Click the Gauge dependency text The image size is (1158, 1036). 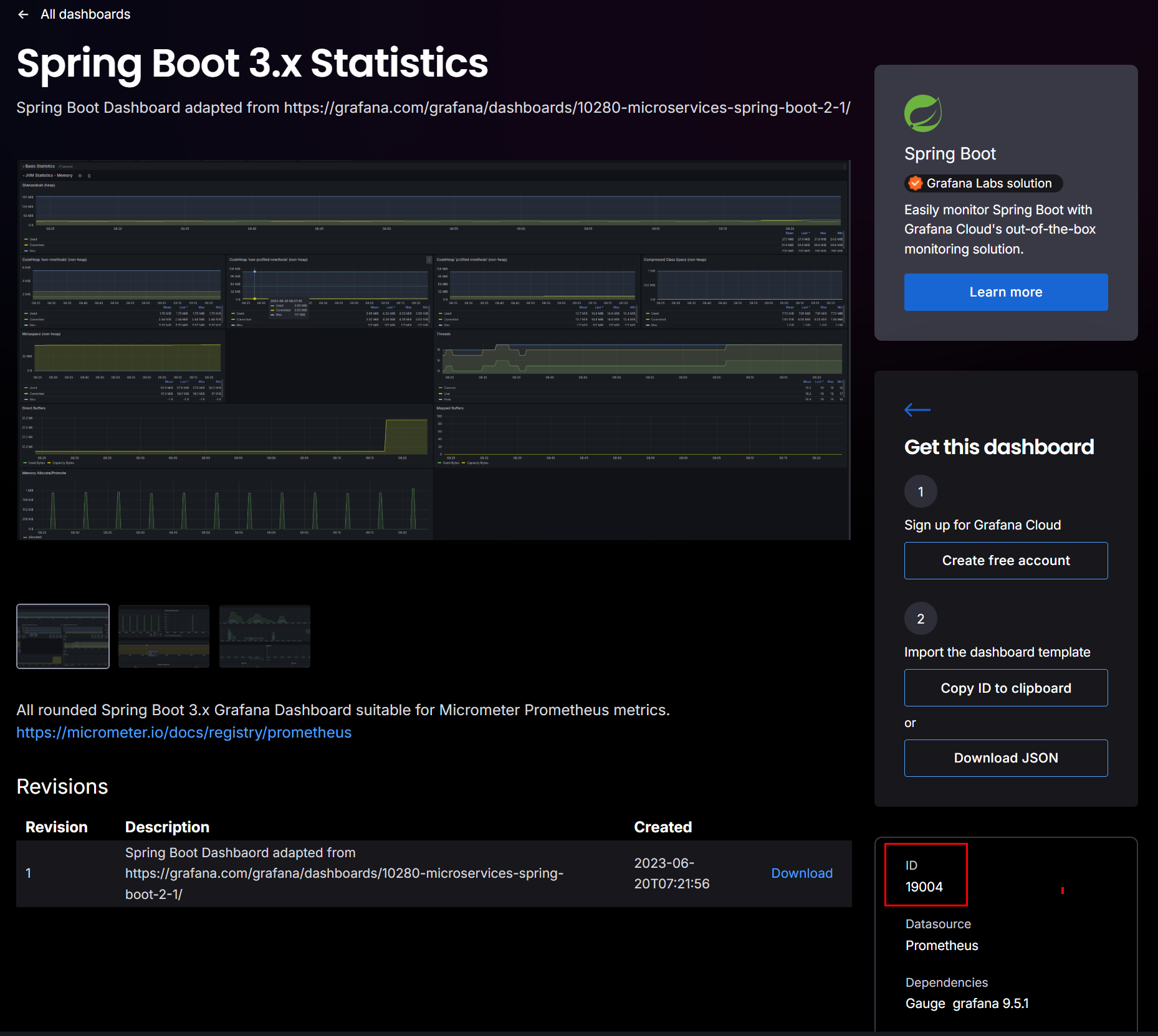coord(926,1004)
